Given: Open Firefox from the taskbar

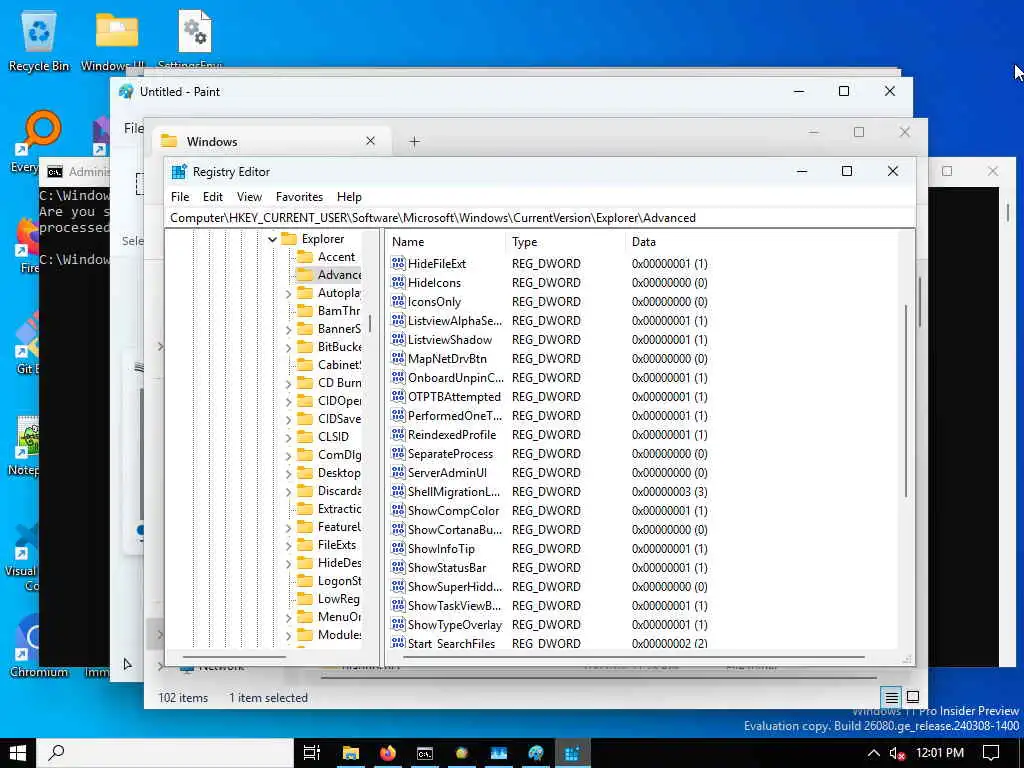Looking at the screenshot, I should [x=388, y=753].
